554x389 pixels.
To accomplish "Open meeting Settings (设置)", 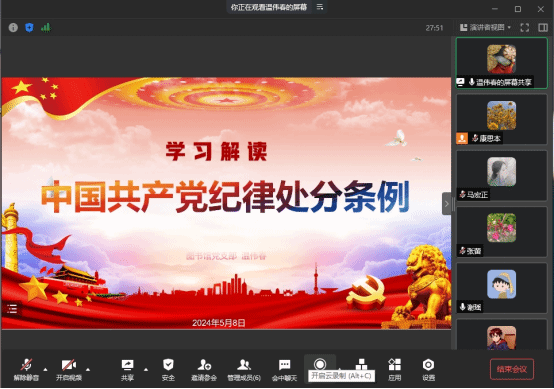I will pyautogui.click(x=428, y=370).
